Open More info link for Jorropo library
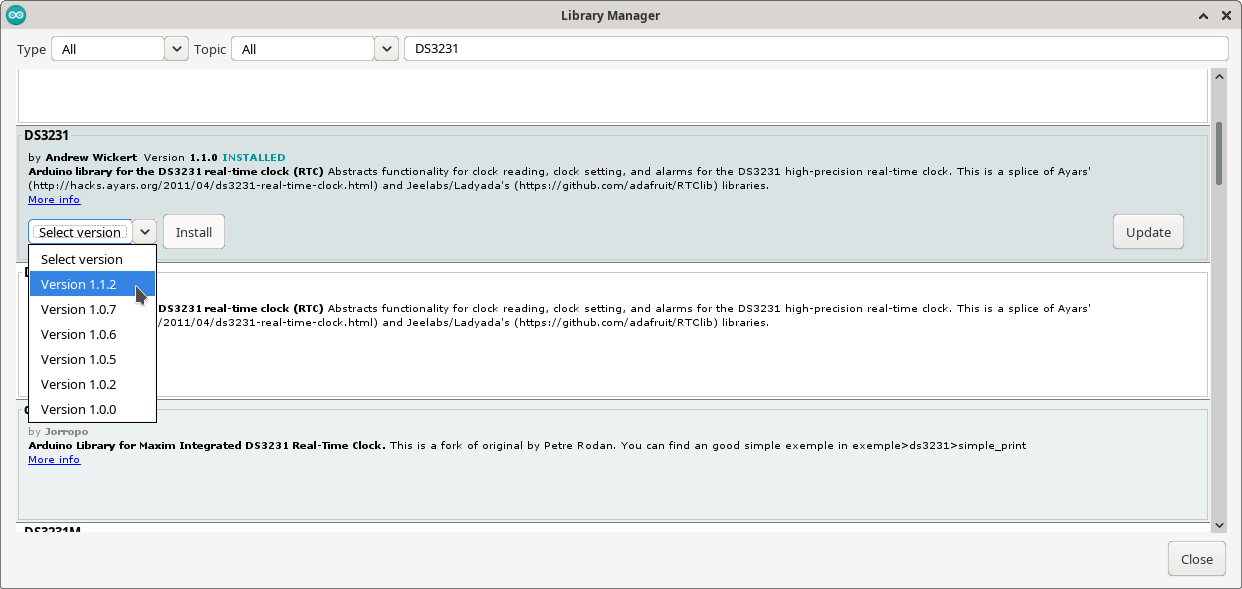Viewport: 1242px width, 589px height. click(54, 459)
